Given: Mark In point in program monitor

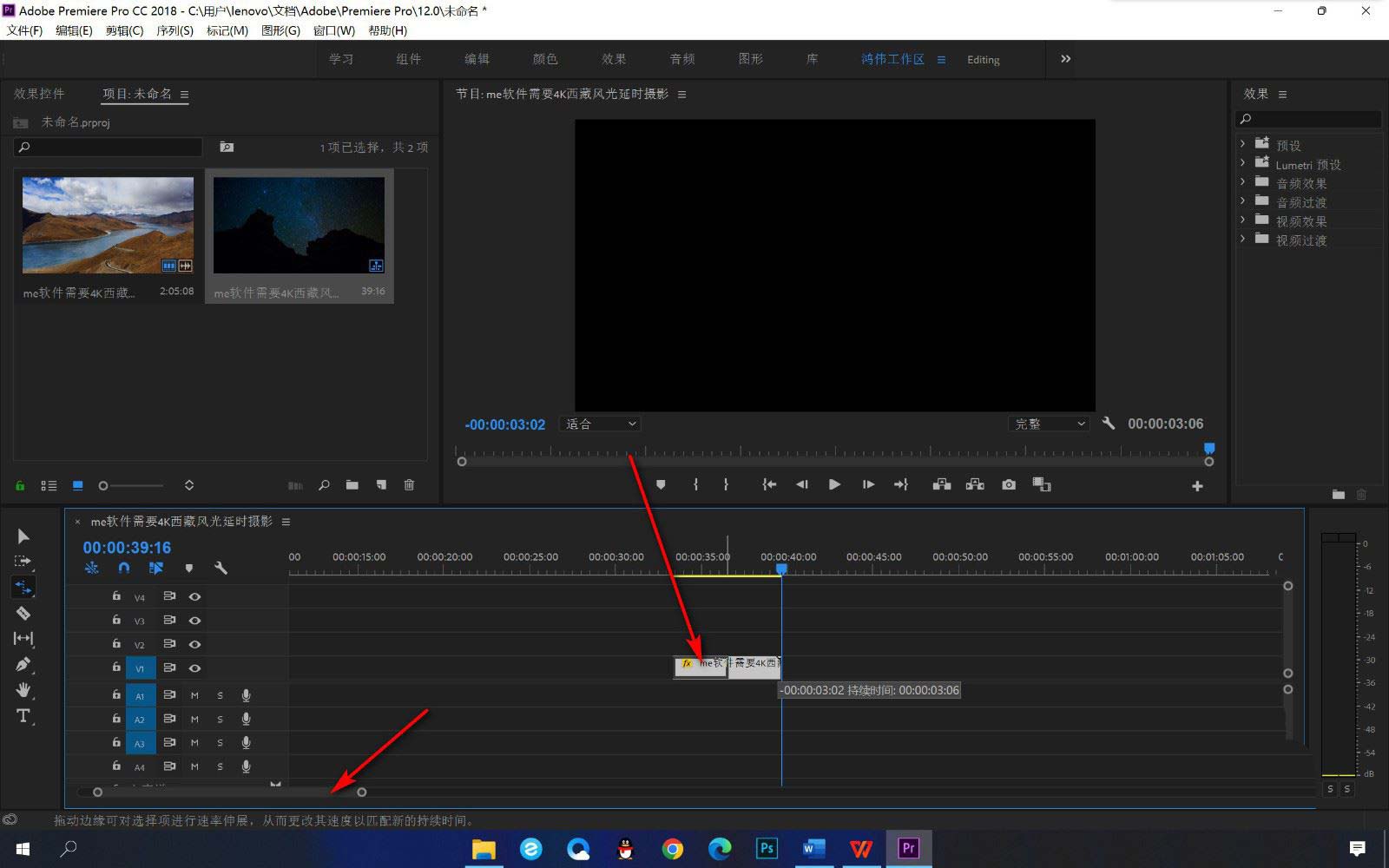Looking at the screenshot, I should (x=695, y=484).
